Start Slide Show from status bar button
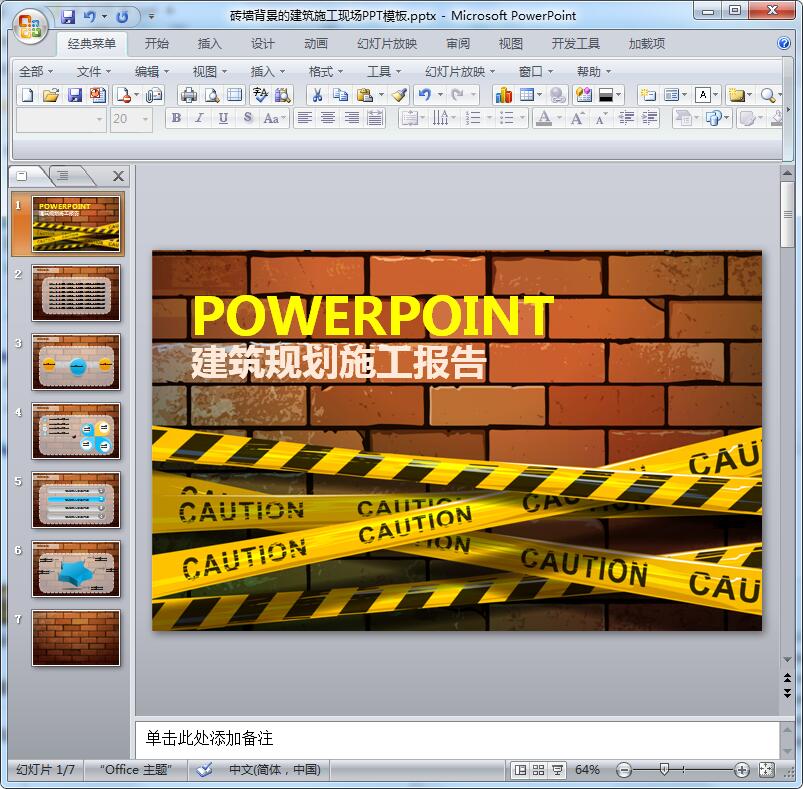The image size is (803, 789). pyautogui.click(x=557, y=770)
